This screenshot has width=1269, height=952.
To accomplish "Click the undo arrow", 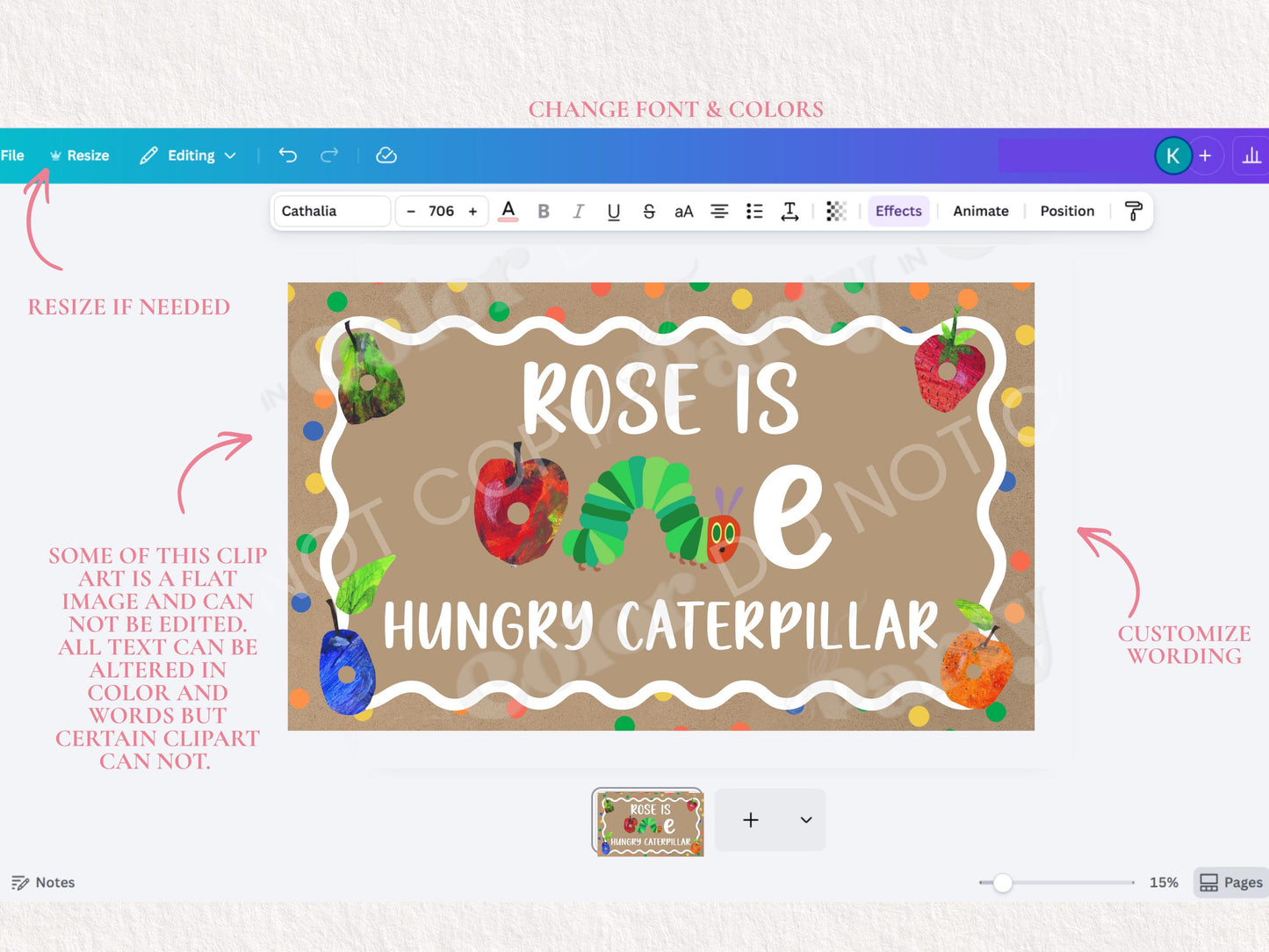I will pyautogui.click(x=288, y=155).
